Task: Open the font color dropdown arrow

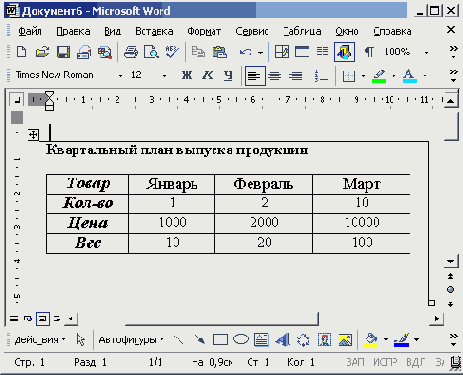Action: click(425, 76)
